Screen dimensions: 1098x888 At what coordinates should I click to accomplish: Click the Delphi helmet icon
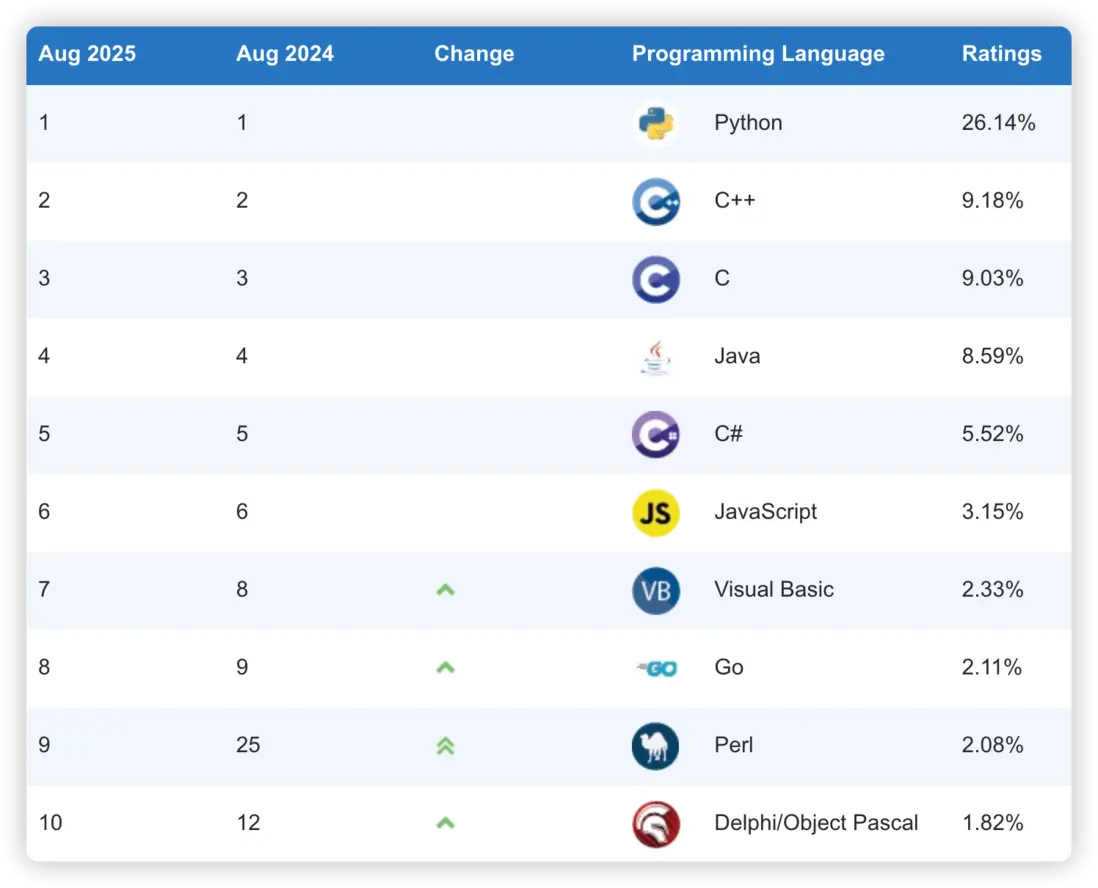(x=656, y=824)
